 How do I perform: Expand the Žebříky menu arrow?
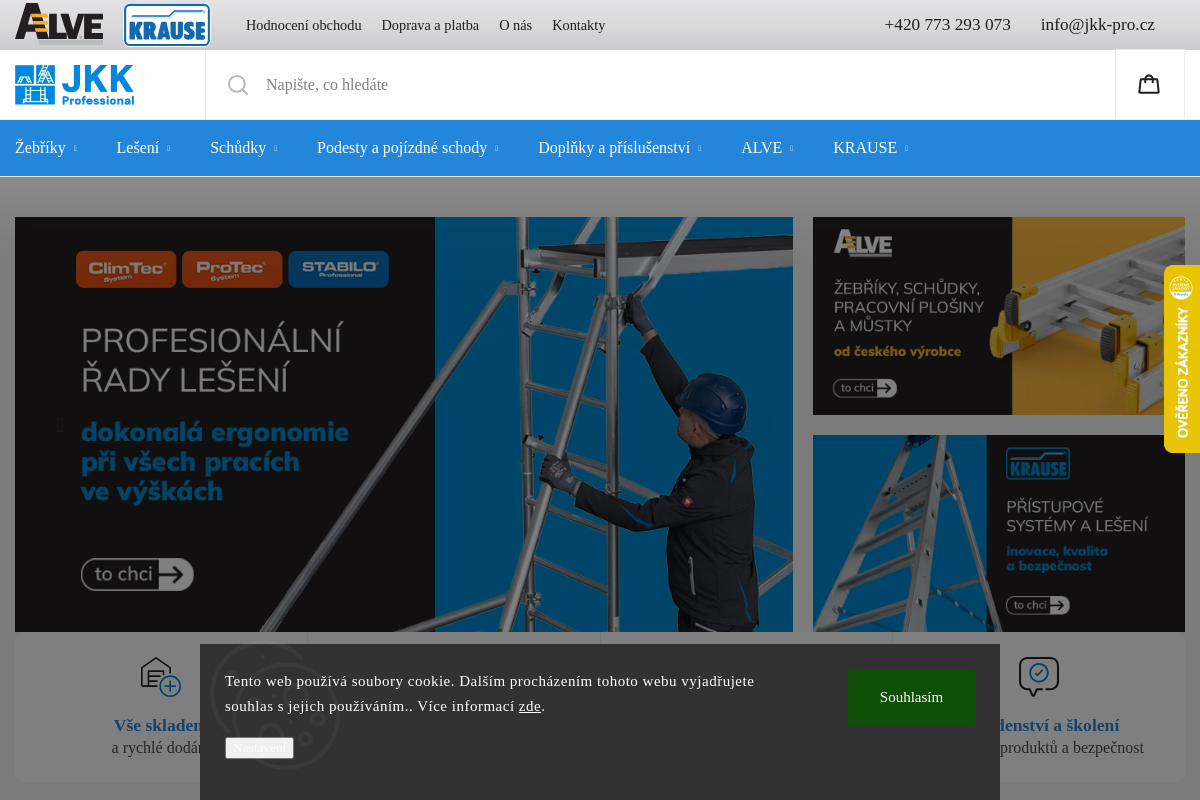click(75, 148)
